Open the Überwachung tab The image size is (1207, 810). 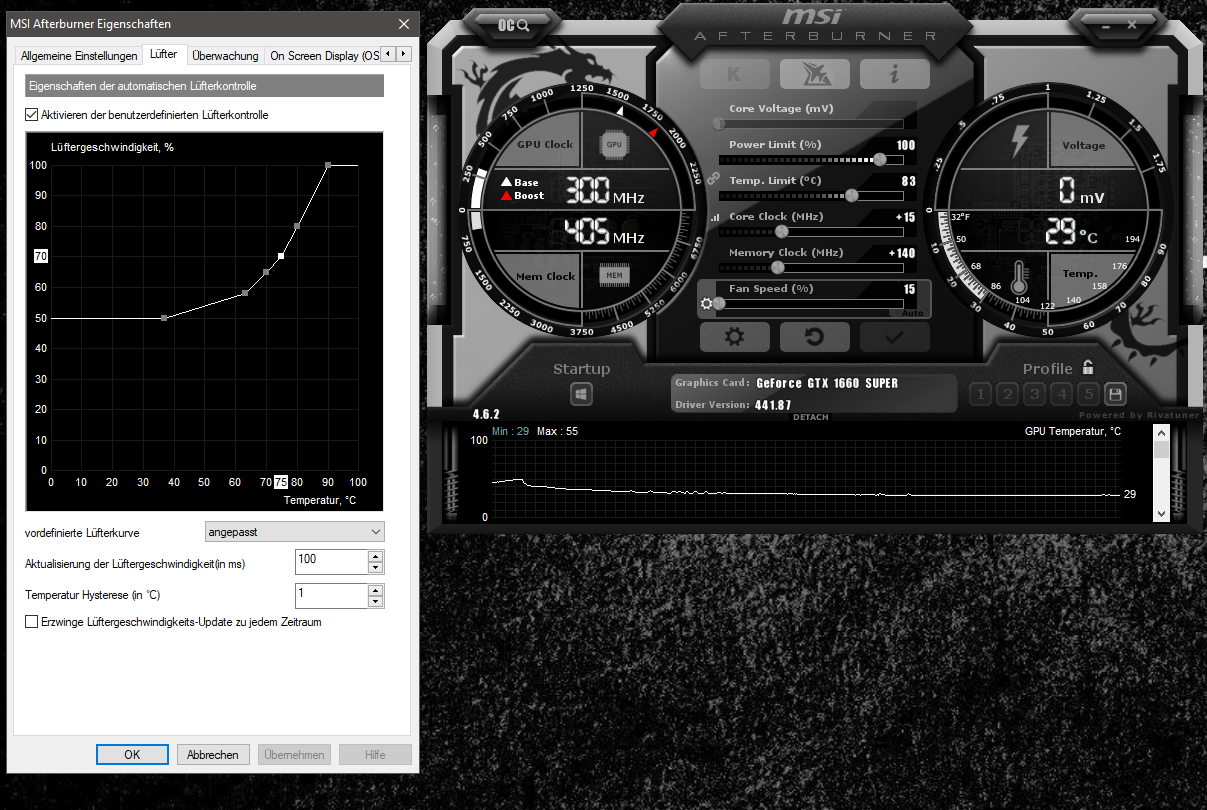pos(225,56)
